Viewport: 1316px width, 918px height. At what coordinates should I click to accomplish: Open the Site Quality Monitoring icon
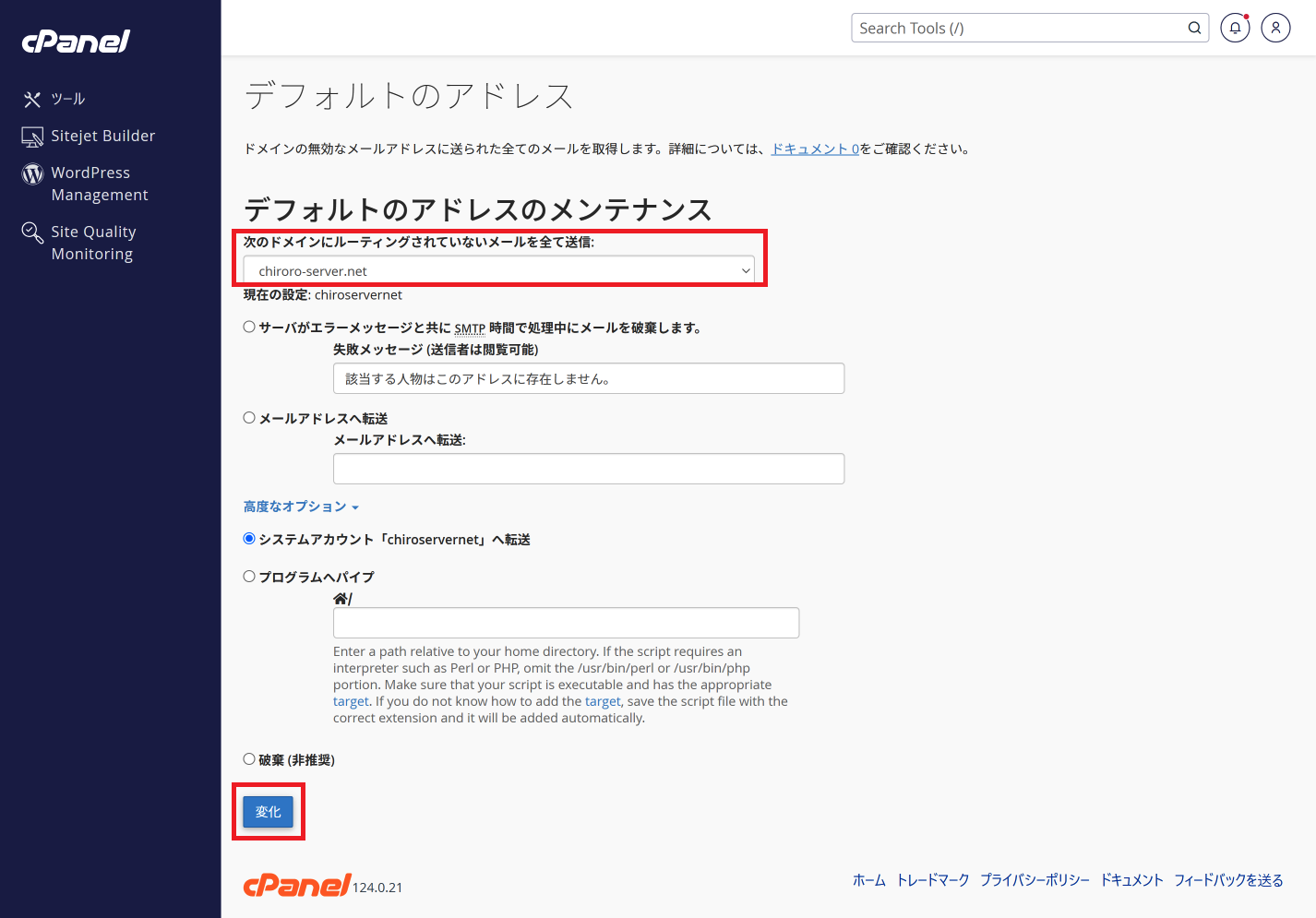(x=32, y=232)
